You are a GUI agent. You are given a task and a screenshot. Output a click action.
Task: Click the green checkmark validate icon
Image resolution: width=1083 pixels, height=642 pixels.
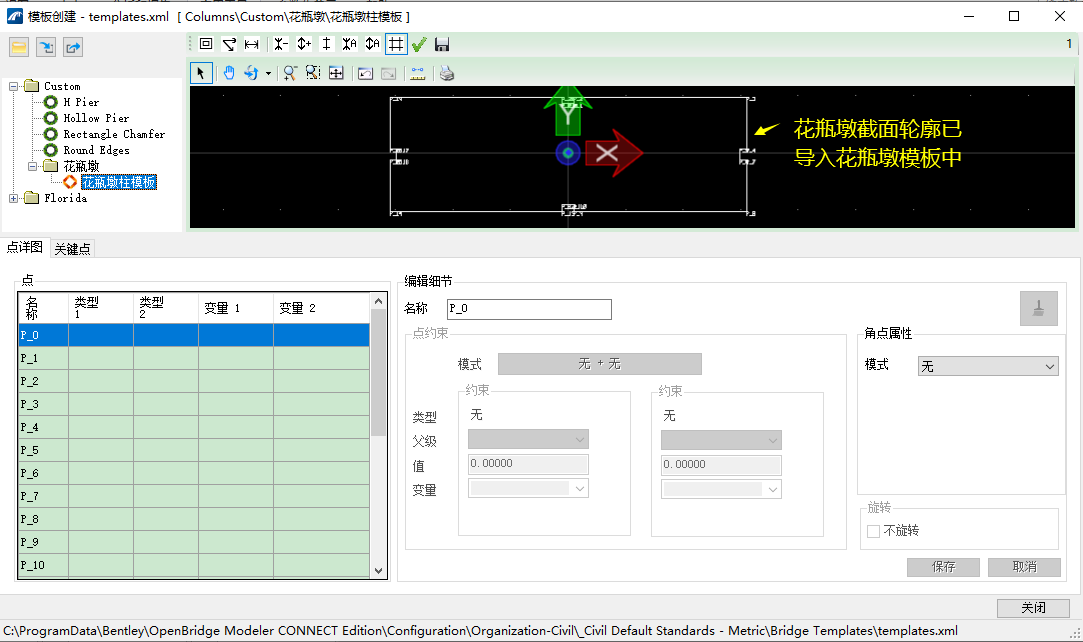[419, 45]
